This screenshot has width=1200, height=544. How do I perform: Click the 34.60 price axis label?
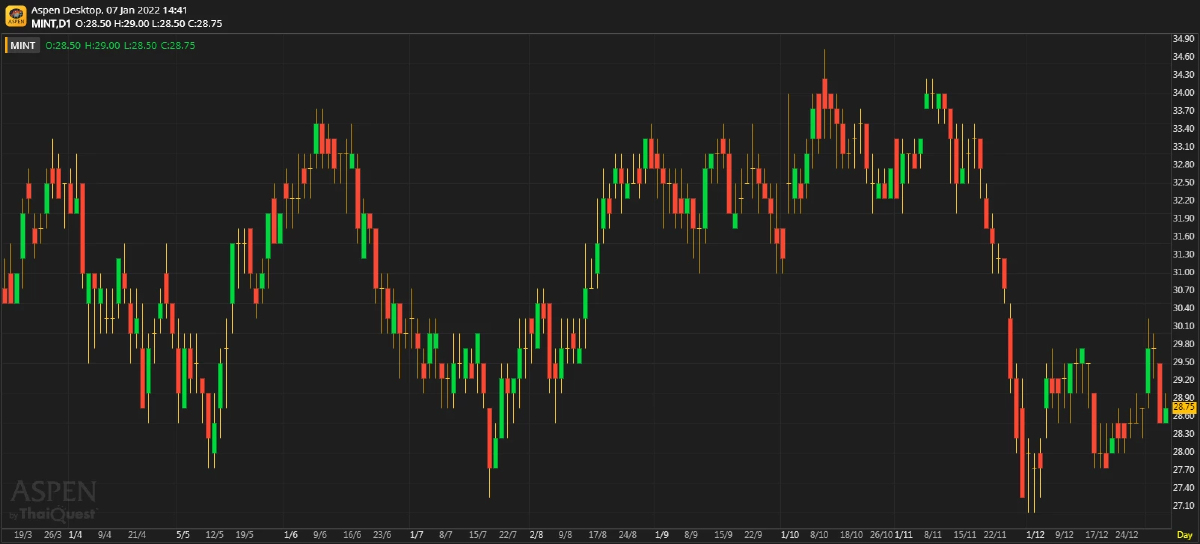coord(1184,56)
